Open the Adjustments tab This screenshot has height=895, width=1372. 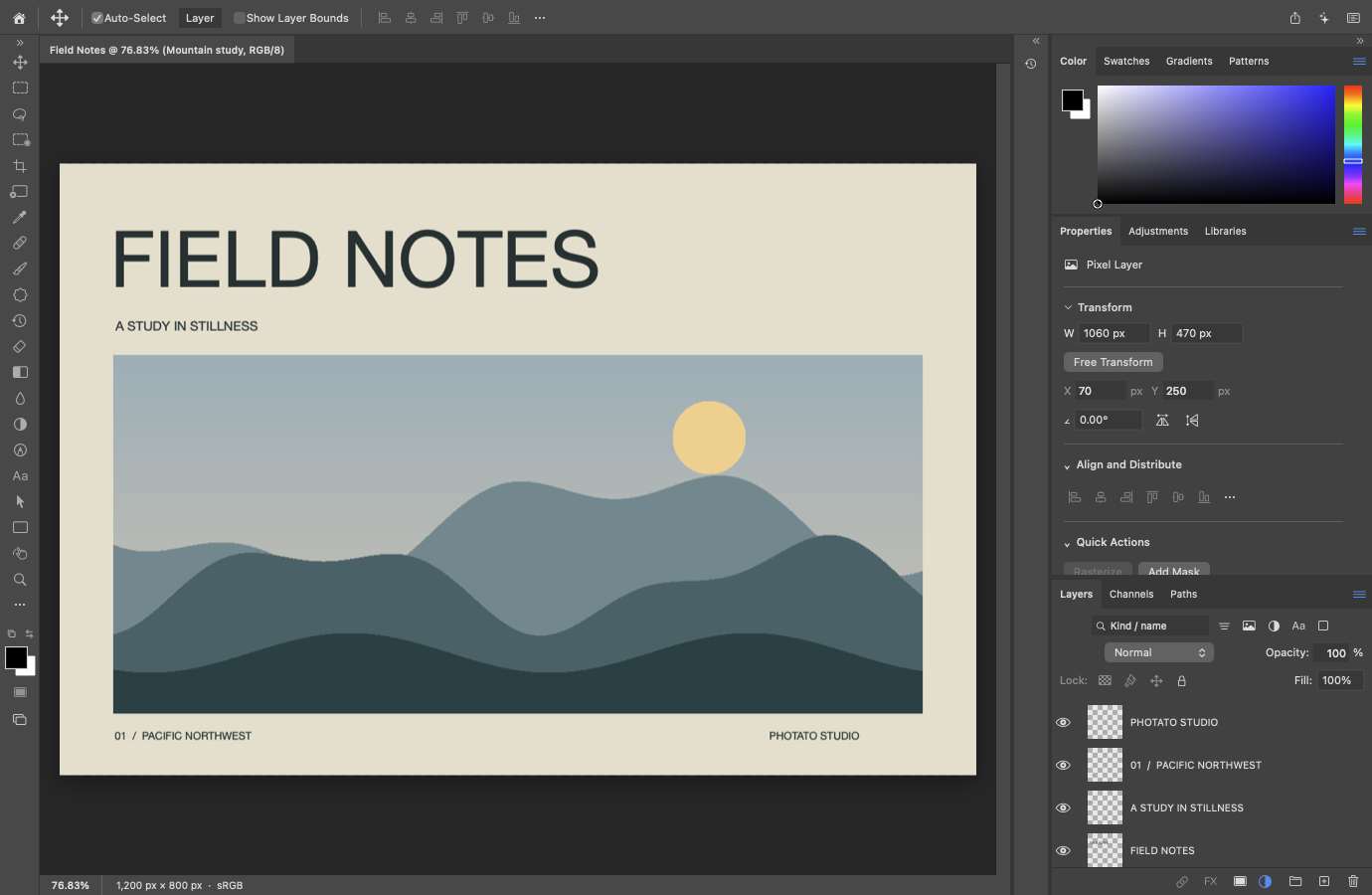(1158, 232)
